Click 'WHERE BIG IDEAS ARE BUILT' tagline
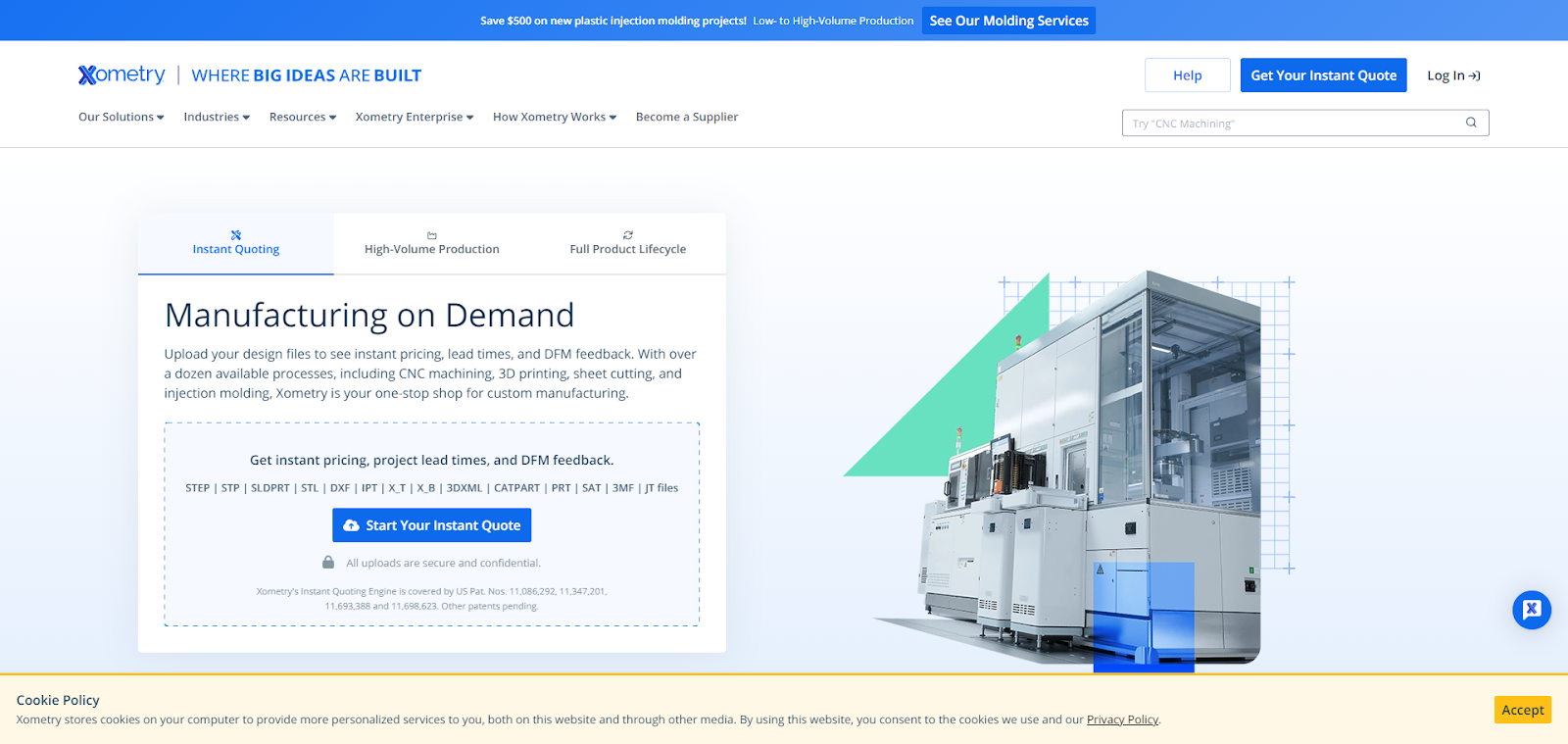1568x744 pixels. [307, 75]
